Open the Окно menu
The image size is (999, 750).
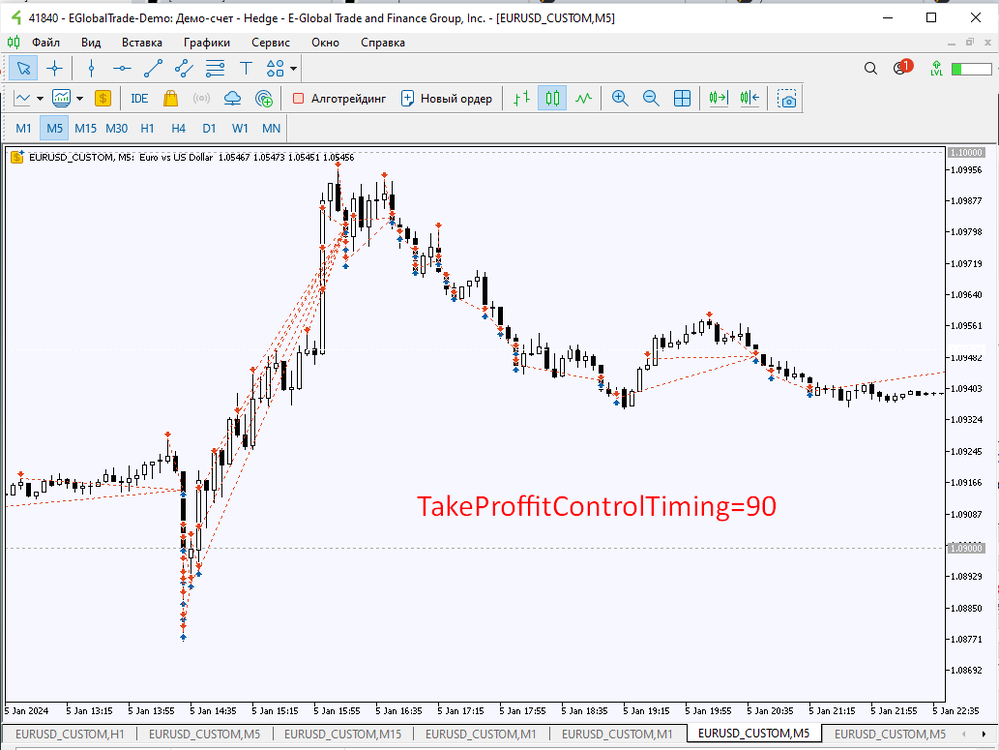[326, 43]
